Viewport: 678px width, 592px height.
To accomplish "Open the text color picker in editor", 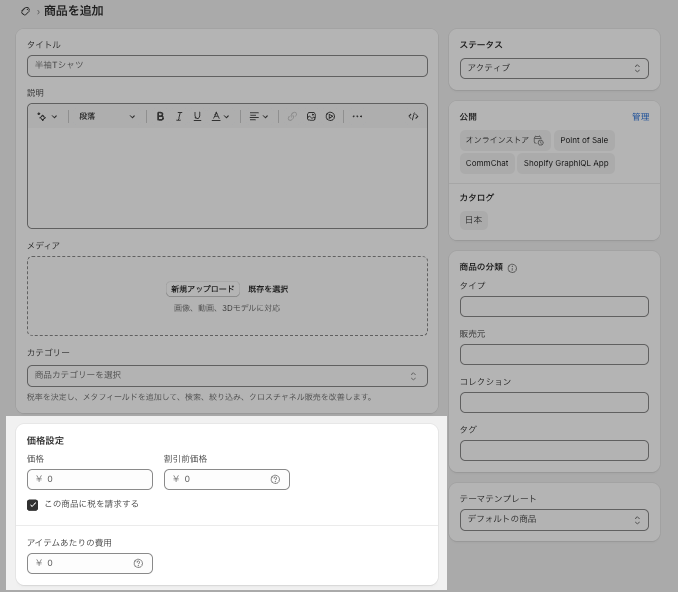I will pyautogui.click(x=221, y=117).
